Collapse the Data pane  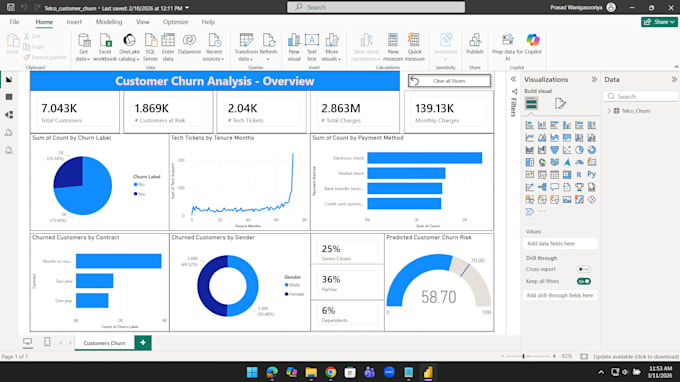(x=674, y=79)
